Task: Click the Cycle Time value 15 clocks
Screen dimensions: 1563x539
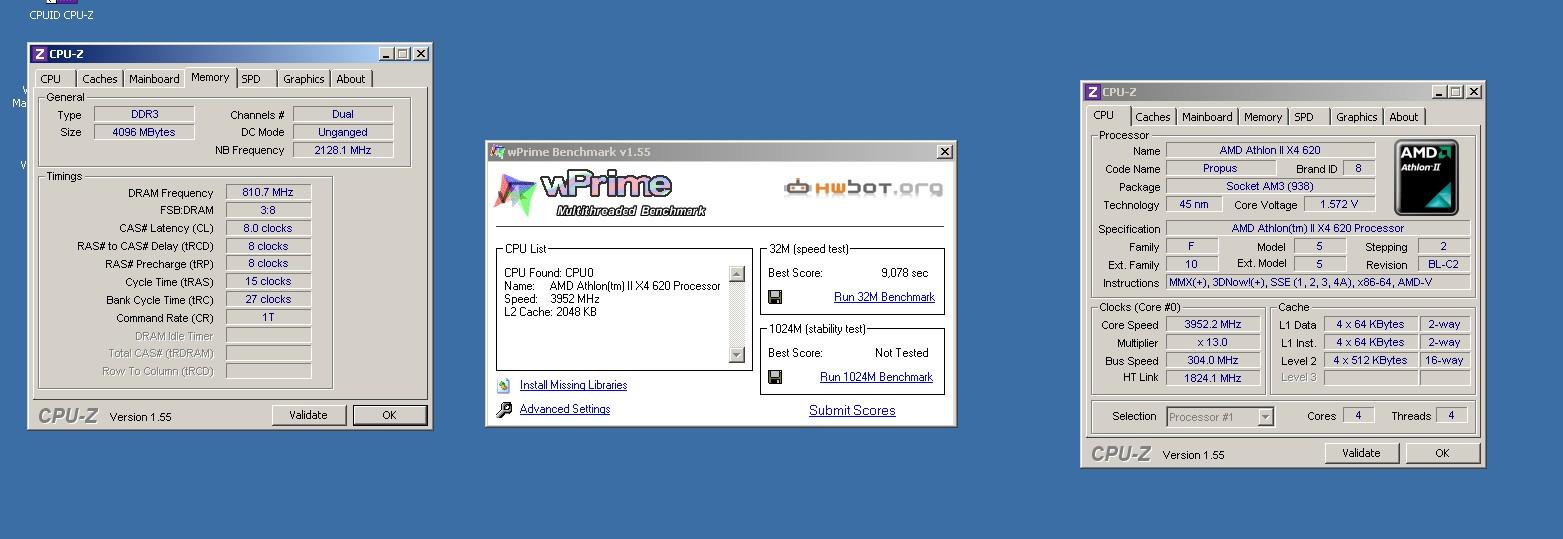Action: pos(268,282)
